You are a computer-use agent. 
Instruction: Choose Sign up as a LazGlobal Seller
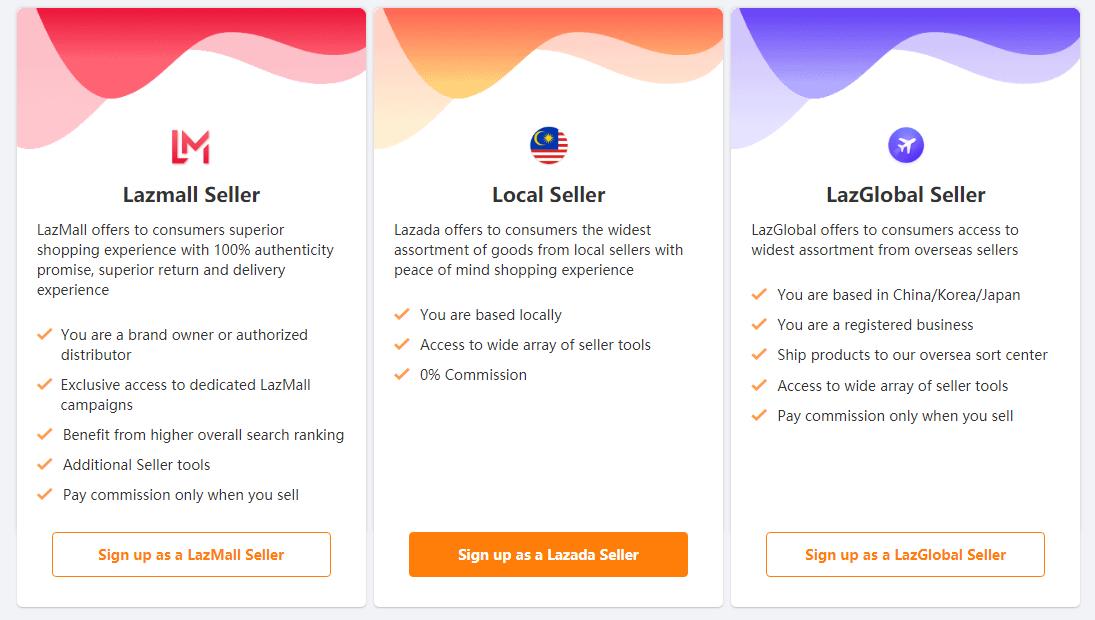tap(905, 554)
